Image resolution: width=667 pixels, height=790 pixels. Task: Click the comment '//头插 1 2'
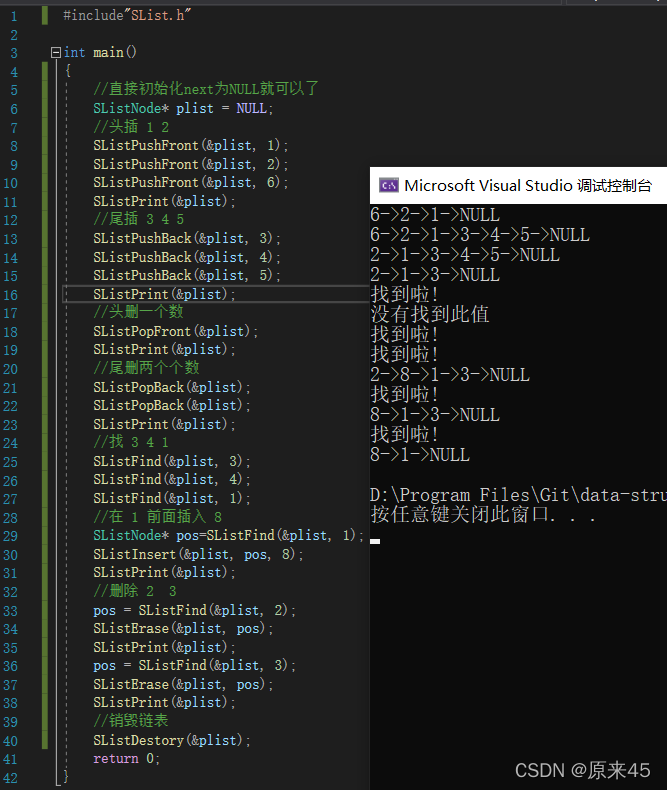131,126
